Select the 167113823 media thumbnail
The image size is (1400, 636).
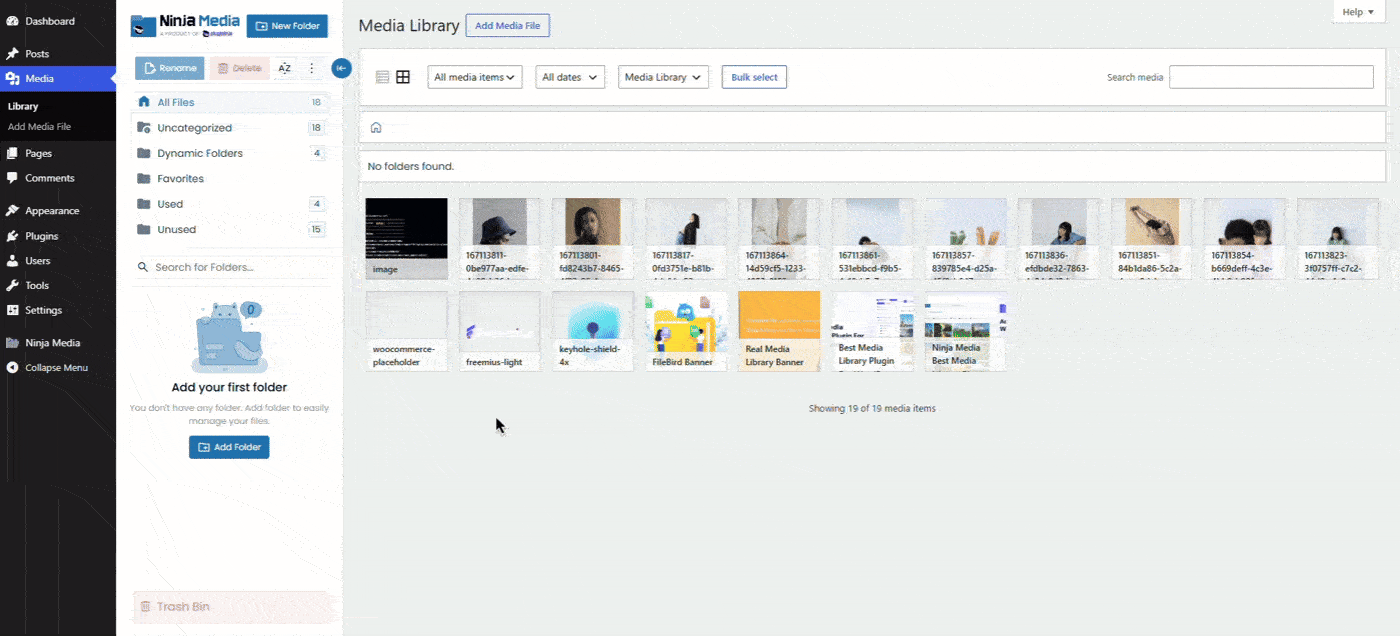(x=1338, y=238)
